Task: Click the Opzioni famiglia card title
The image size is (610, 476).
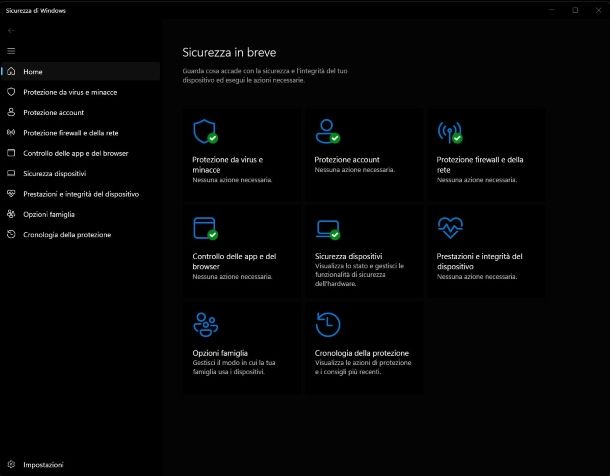Action: (x=220, y=353)
